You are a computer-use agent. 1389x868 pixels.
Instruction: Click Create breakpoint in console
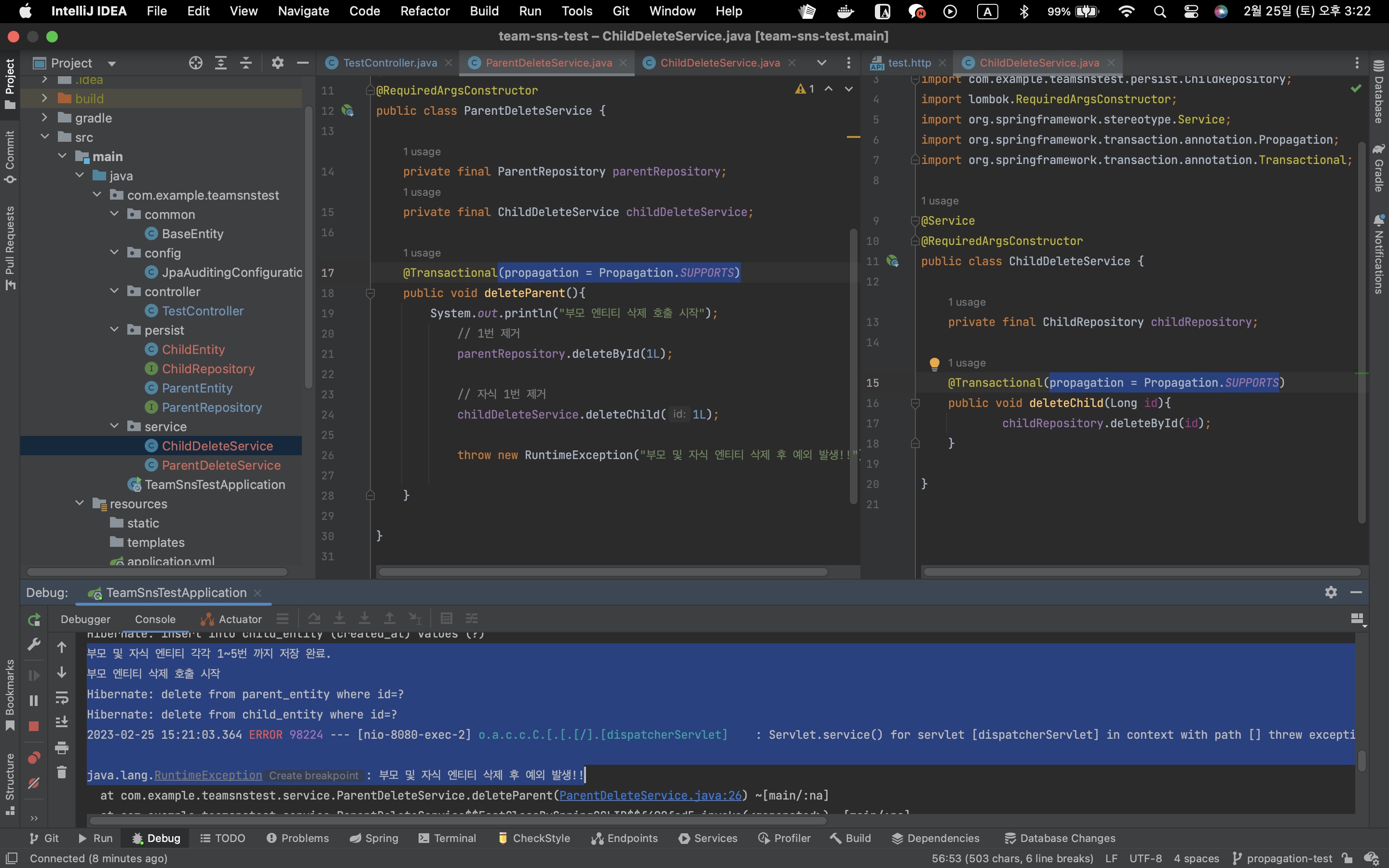click(x=314, y=775)
